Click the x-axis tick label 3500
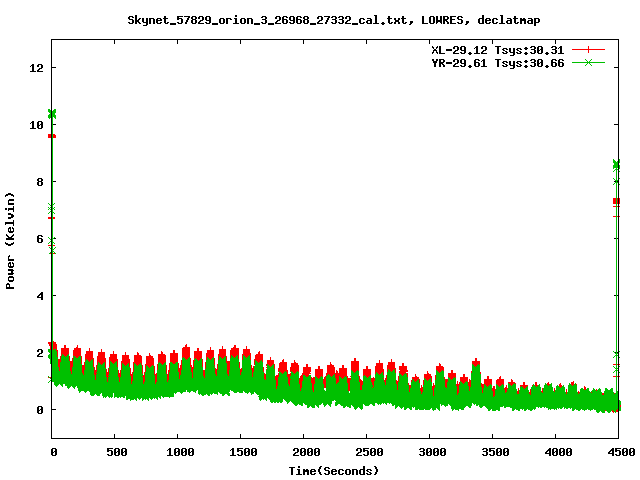 (495, 452)
